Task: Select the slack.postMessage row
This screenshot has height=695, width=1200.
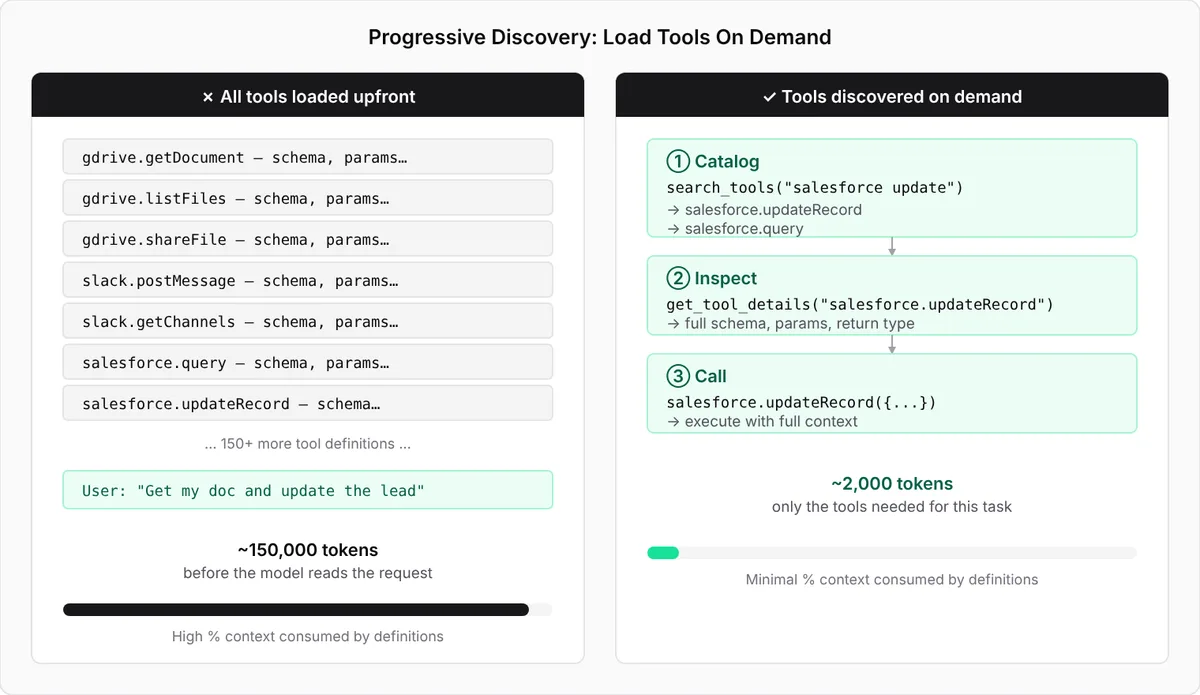Action: 308,281
